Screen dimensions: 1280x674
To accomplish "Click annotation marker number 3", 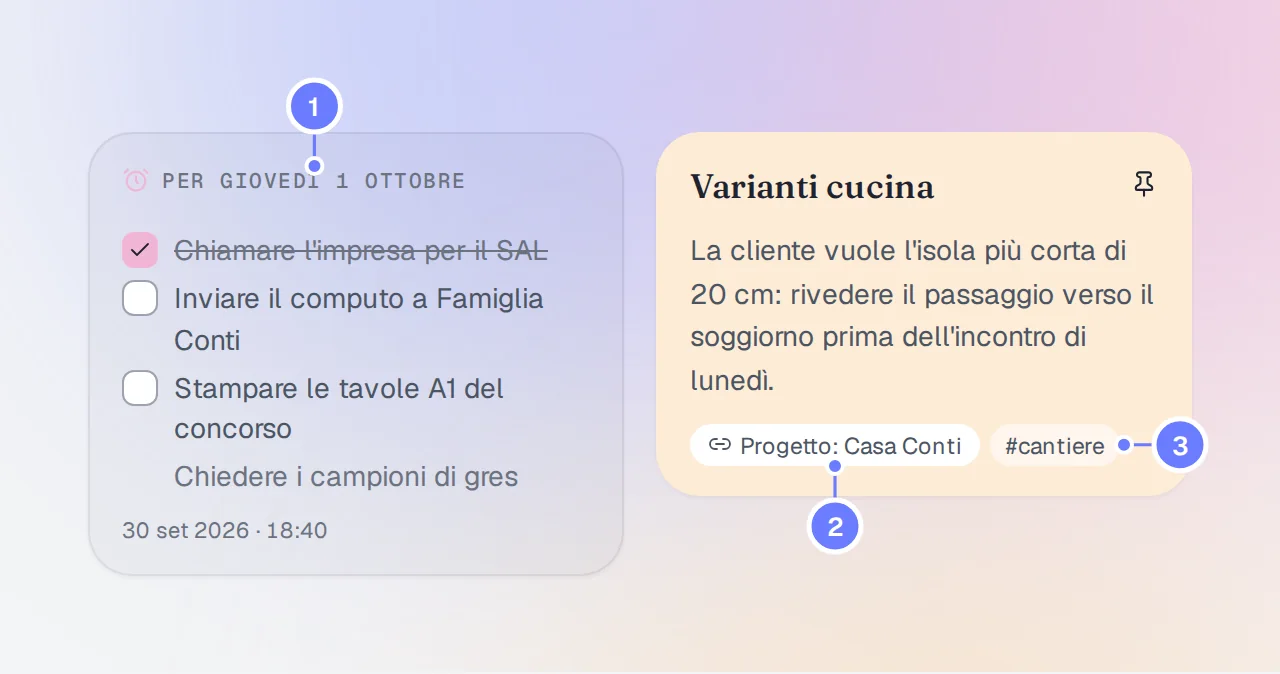I will click(1180, 445).
